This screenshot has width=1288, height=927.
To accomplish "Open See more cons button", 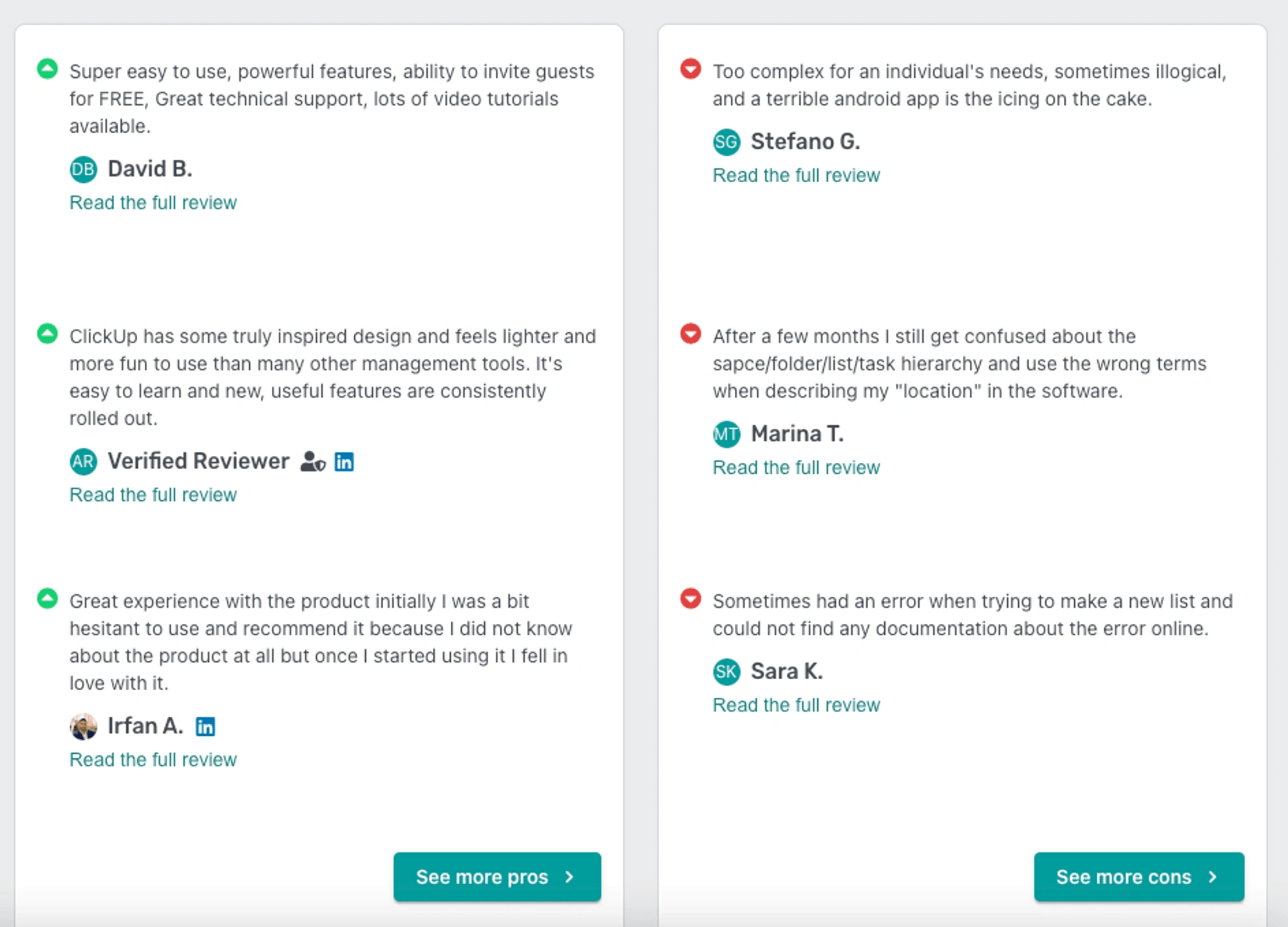I will coord(1139,877).
